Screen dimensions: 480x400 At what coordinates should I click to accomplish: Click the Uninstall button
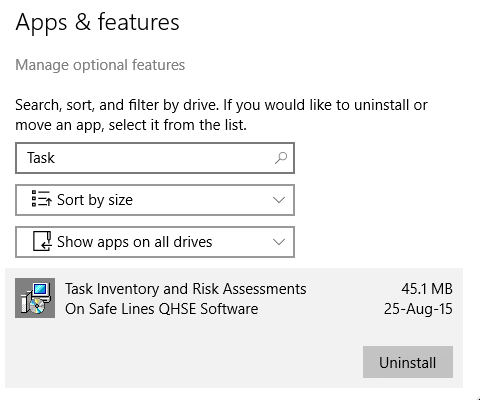tap(408, 362)
